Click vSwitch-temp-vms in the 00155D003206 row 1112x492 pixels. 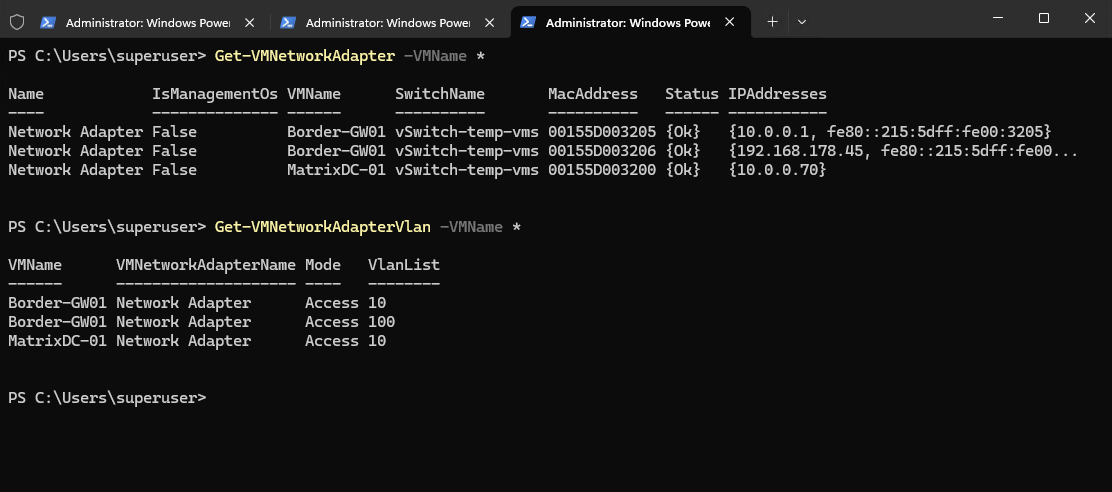click(x=467, y=151)
